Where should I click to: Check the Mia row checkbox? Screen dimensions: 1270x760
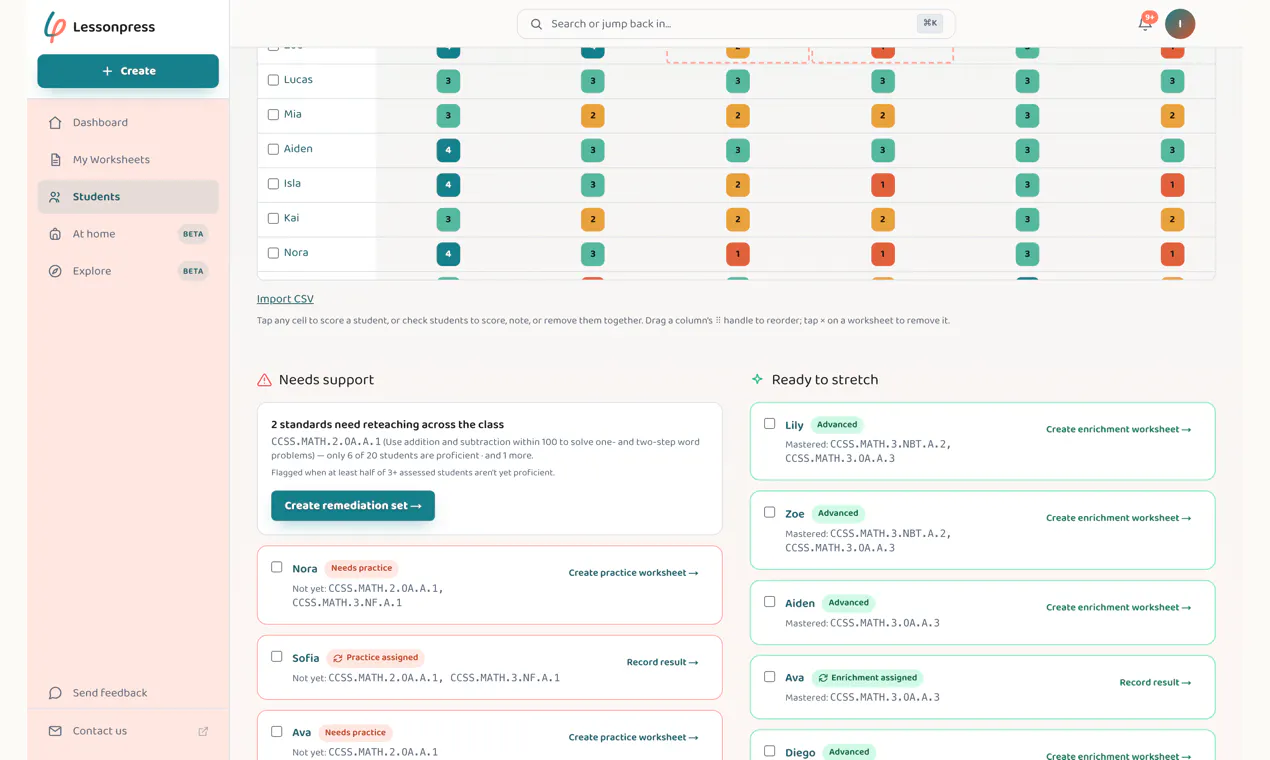click(x=273, y=115)
